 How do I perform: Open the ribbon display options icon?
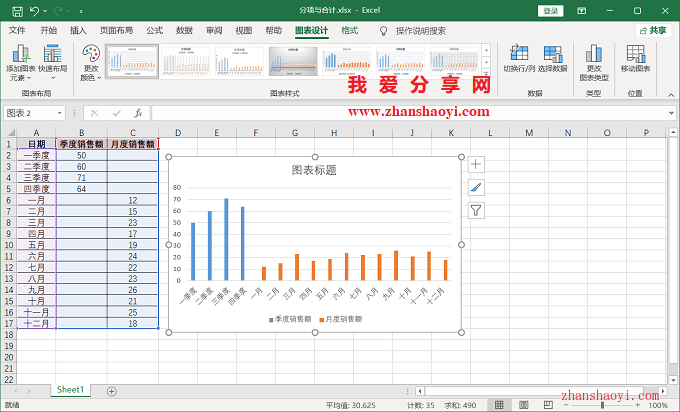pyautogui.click(x=582, y=11)
